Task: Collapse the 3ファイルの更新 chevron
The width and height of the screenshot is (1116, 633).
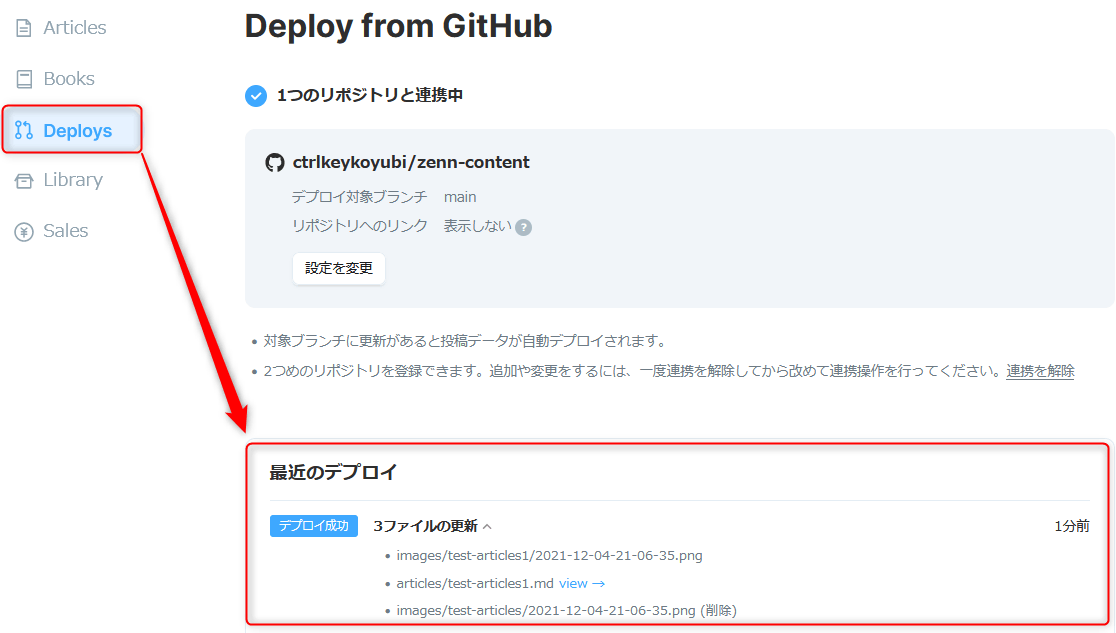Action: 488,527
